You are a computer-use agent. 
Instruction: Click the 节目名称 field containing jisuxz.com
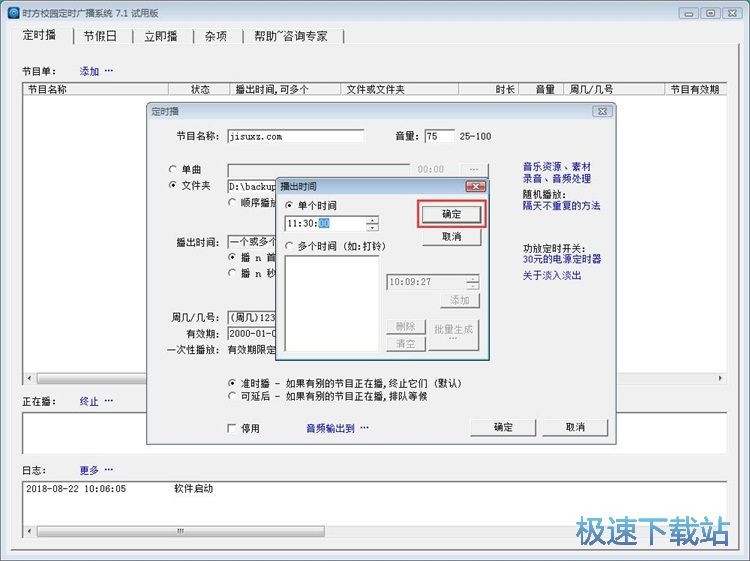[296, 136]
